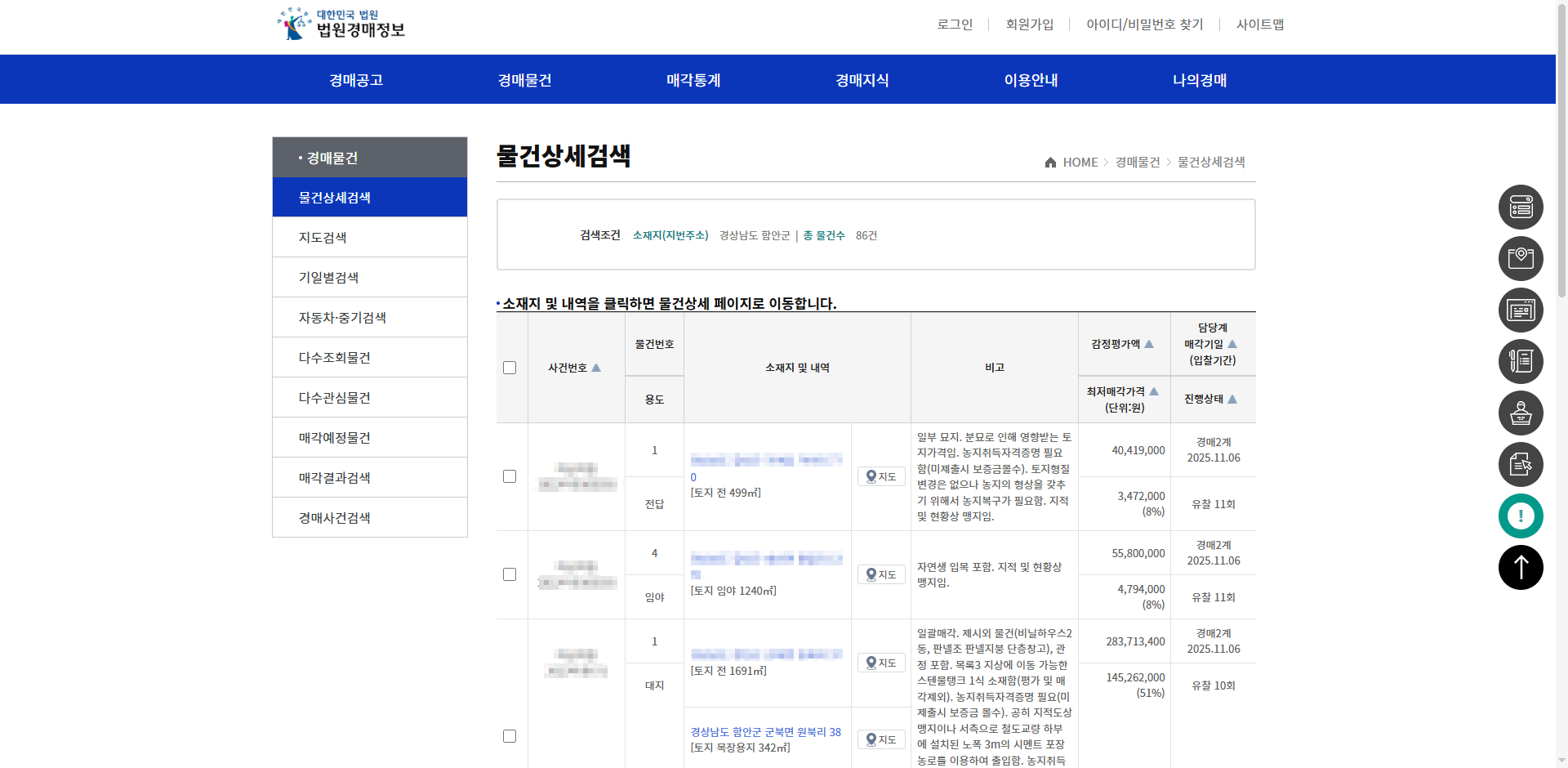Toggle sort order on 감정평가액 column

pyautogui.click(x=1149, y=344)
